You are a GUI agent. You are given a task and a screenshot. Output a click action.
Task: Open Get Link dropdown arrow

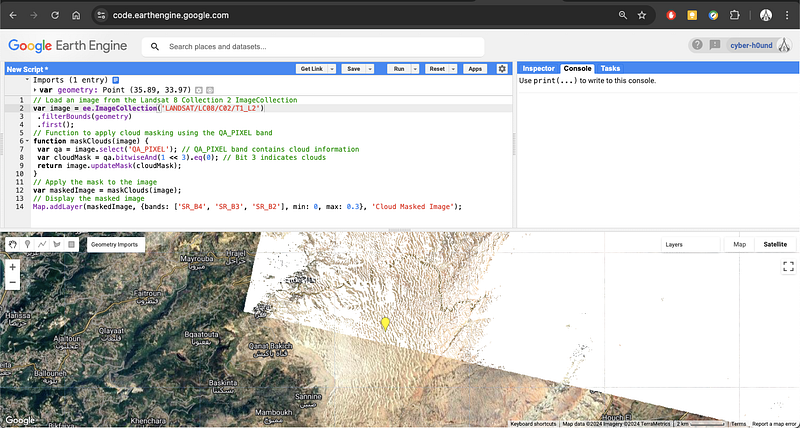(x=332, y=69)
